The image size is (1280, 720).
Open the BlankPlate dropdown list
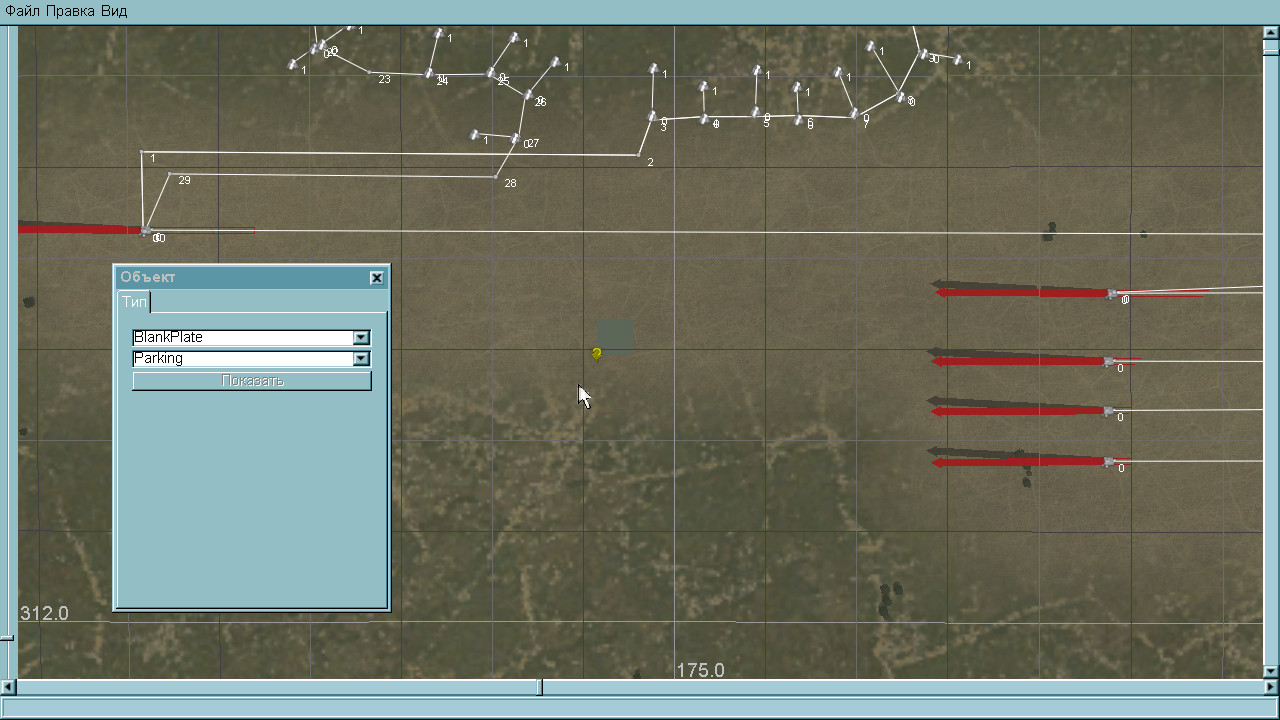pyautogui.click(x=361, y=338)
